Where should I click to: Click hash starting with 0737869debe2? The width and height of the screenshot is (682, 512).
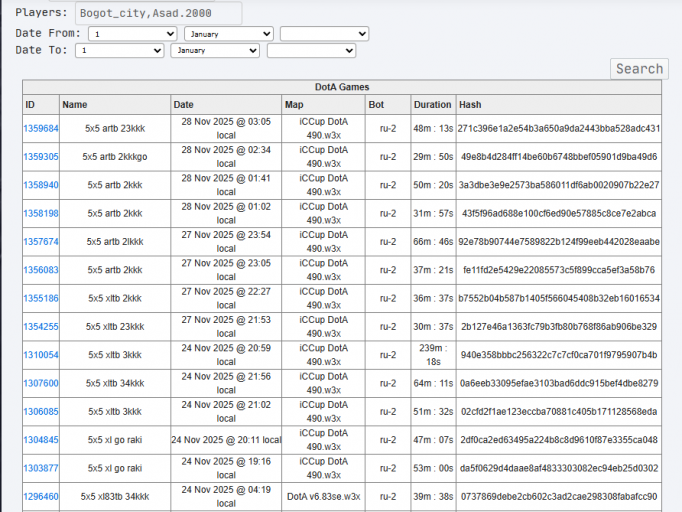click(x=559, y=496)
